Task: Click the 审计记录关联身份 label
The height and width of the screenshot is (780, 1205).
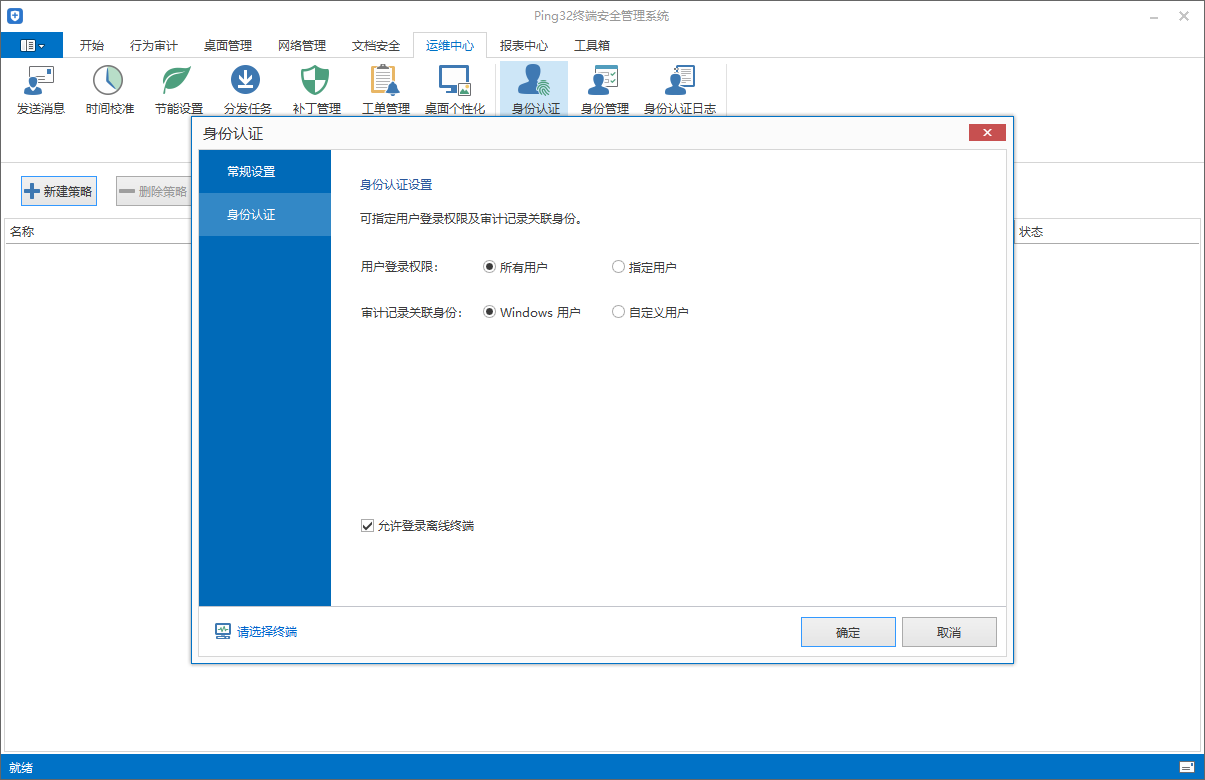Action: [x=411, y=312]
